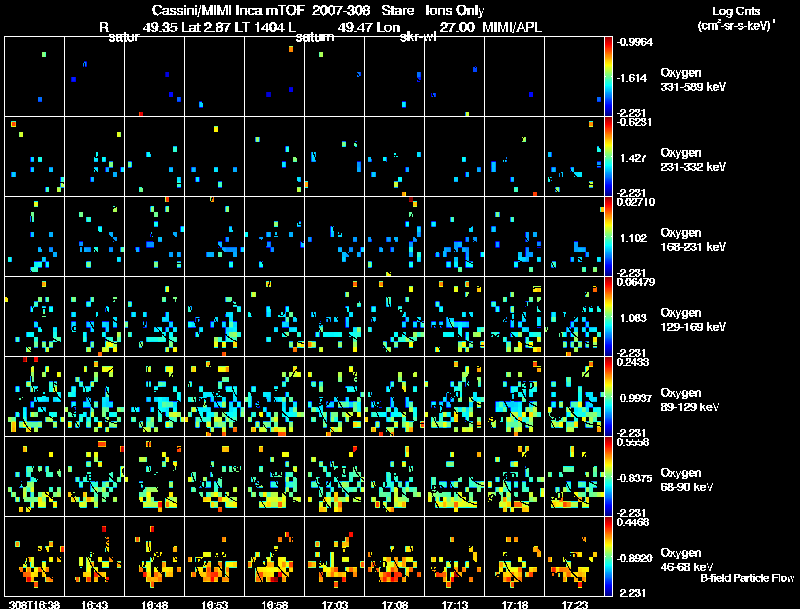The height and width of the screenshot is (609, 800).
Task: Click the Oxygen 46-68 keV color bar
Action: pos(608,556)
